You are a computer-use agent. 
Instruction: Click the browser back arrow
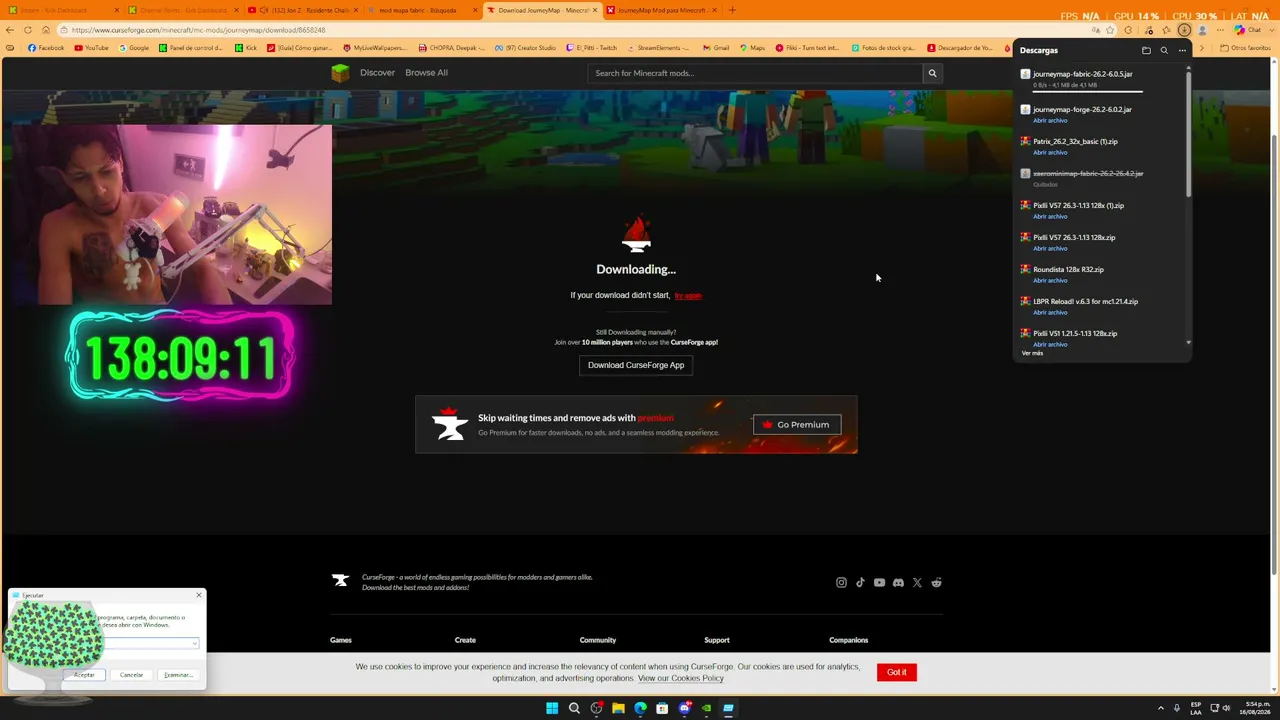pyautogui.click(x=10, y=30)
